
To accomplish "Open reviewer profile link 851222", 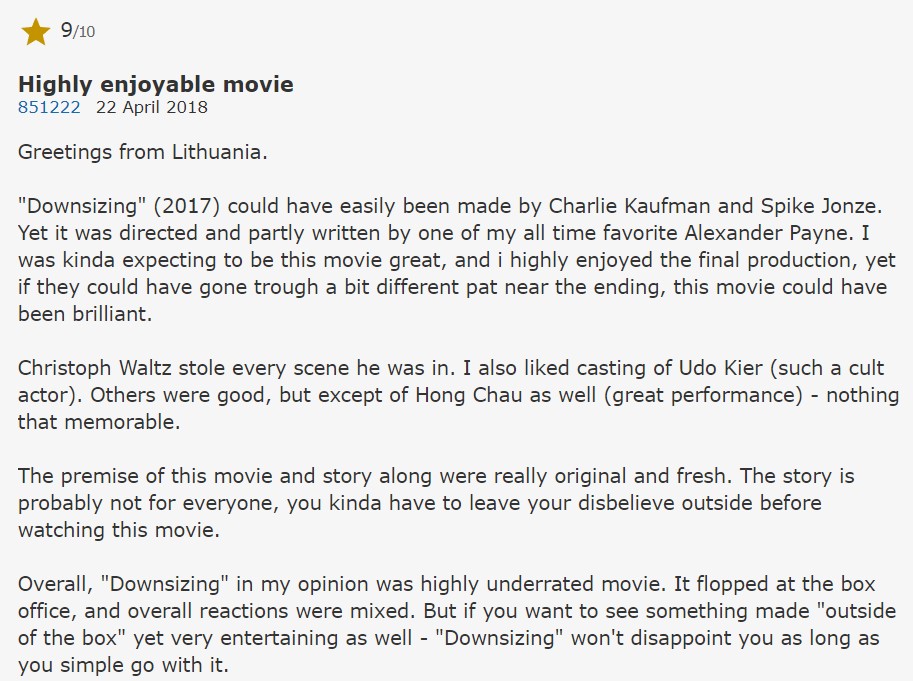I will click(49, 107).
